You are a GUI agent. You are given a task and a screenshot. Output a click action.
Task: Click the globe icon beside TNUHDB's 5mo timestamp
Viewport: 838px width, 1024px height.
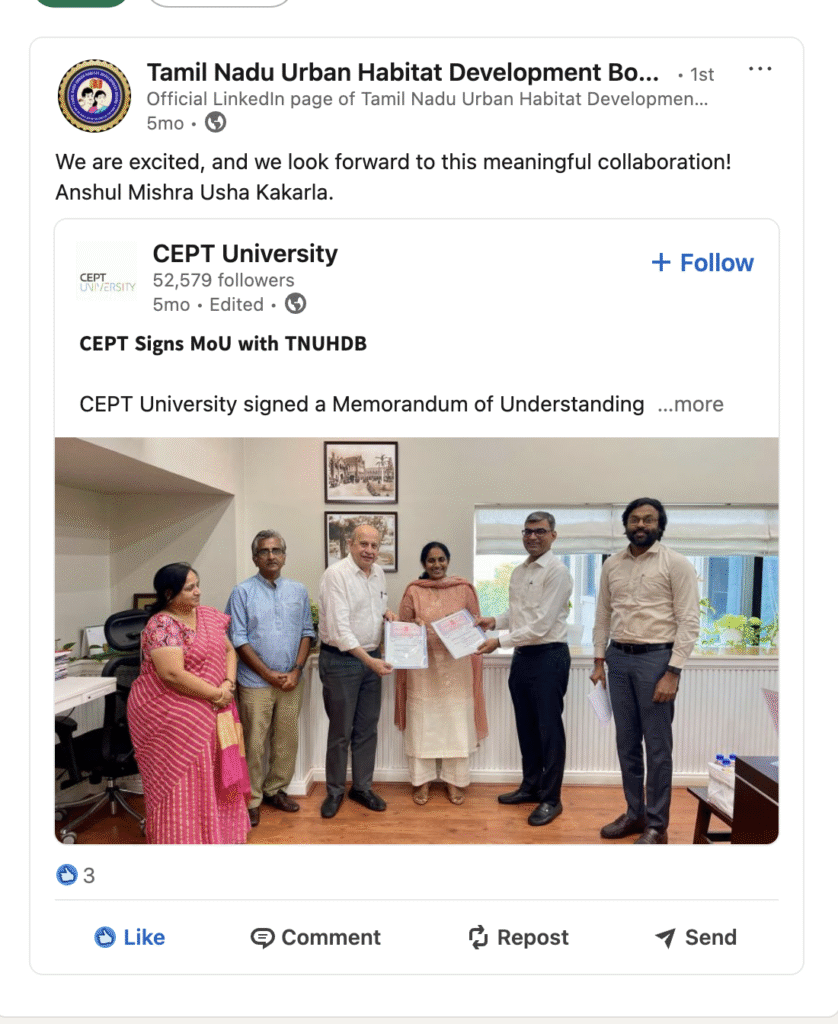215,123
